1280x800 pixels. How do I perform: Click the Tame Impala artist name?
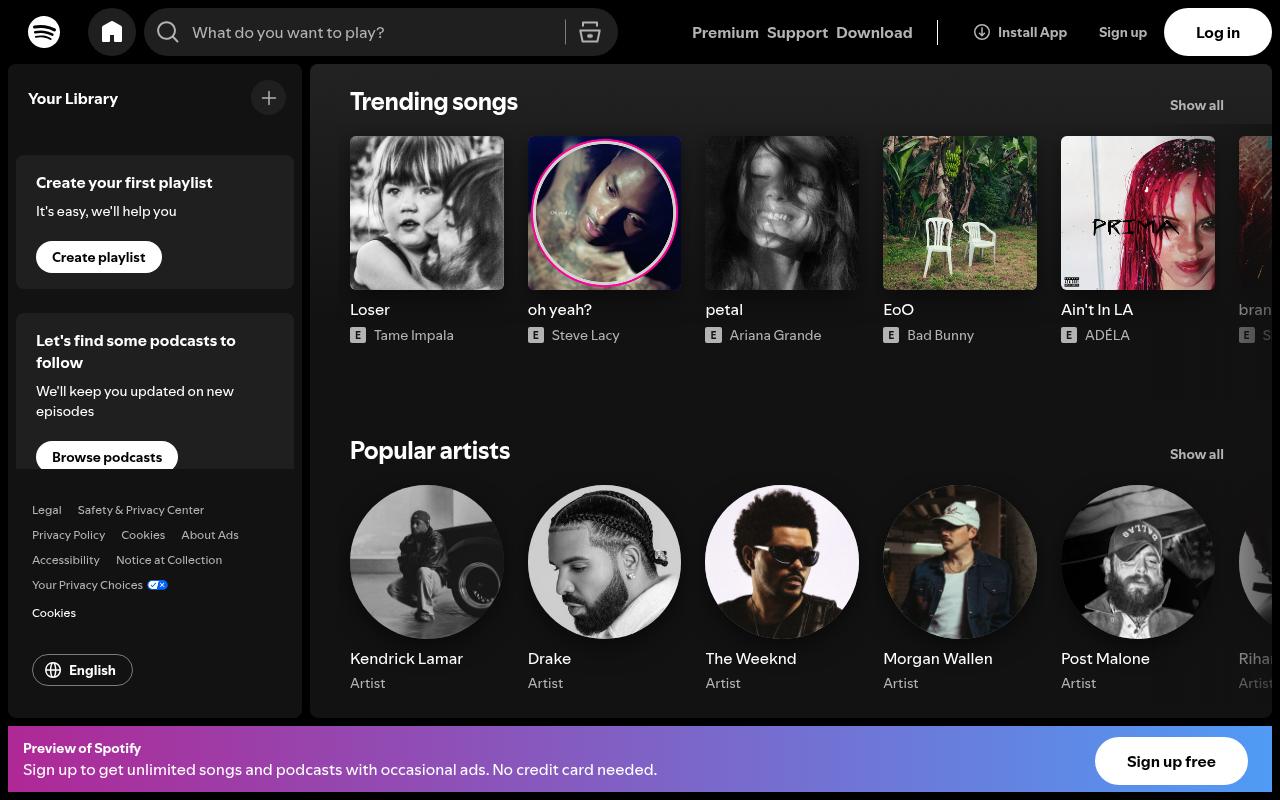click(414, 335)
